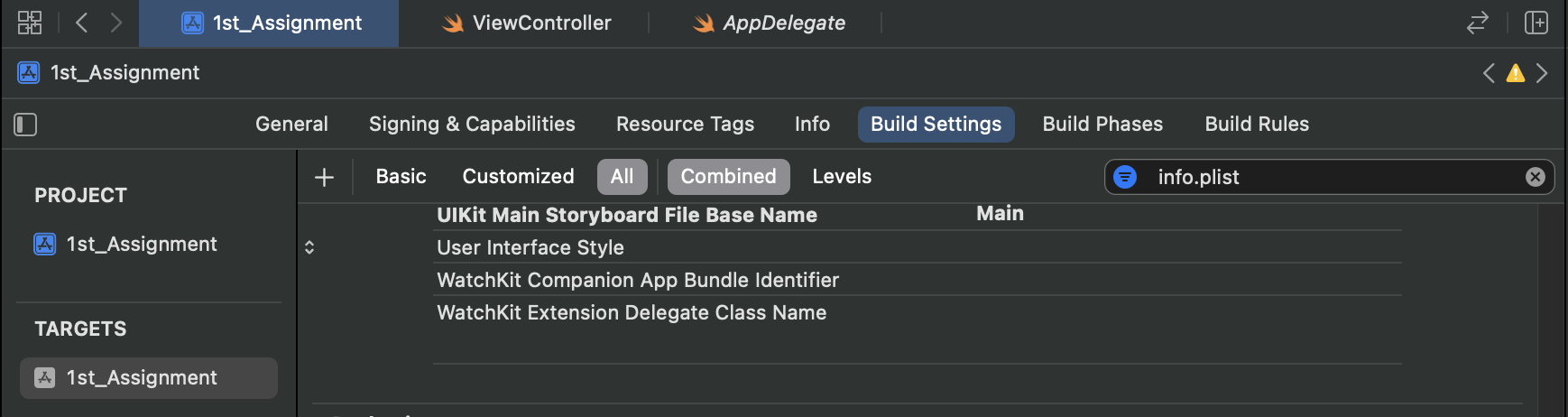This screenshot has width=1568, height=417.
Task: Select the User Interface Style row
Action: pyautogui.click(x=918, y=247)
